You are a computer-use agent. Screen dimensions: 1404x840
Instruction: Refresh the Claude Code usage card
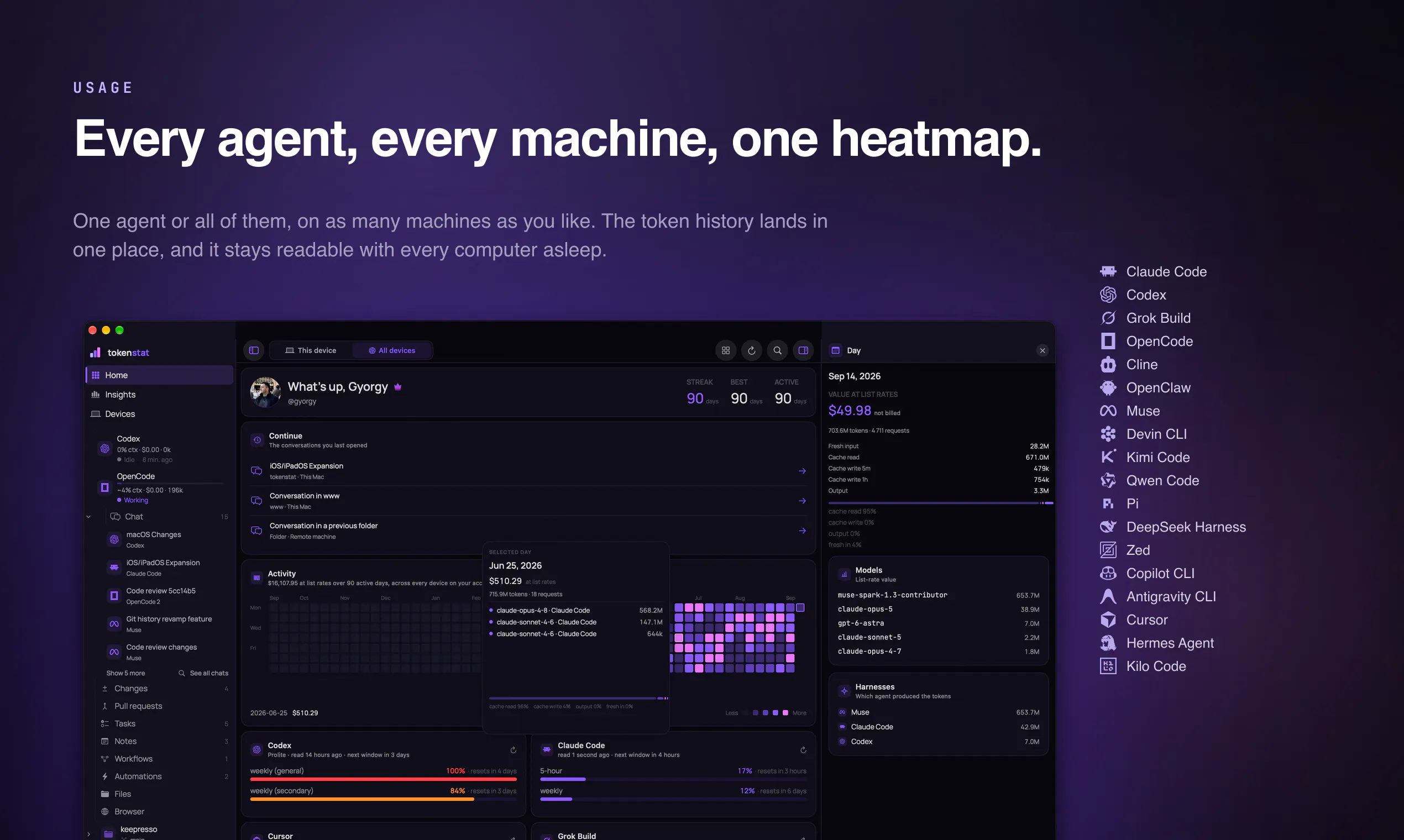coord(803,750)
